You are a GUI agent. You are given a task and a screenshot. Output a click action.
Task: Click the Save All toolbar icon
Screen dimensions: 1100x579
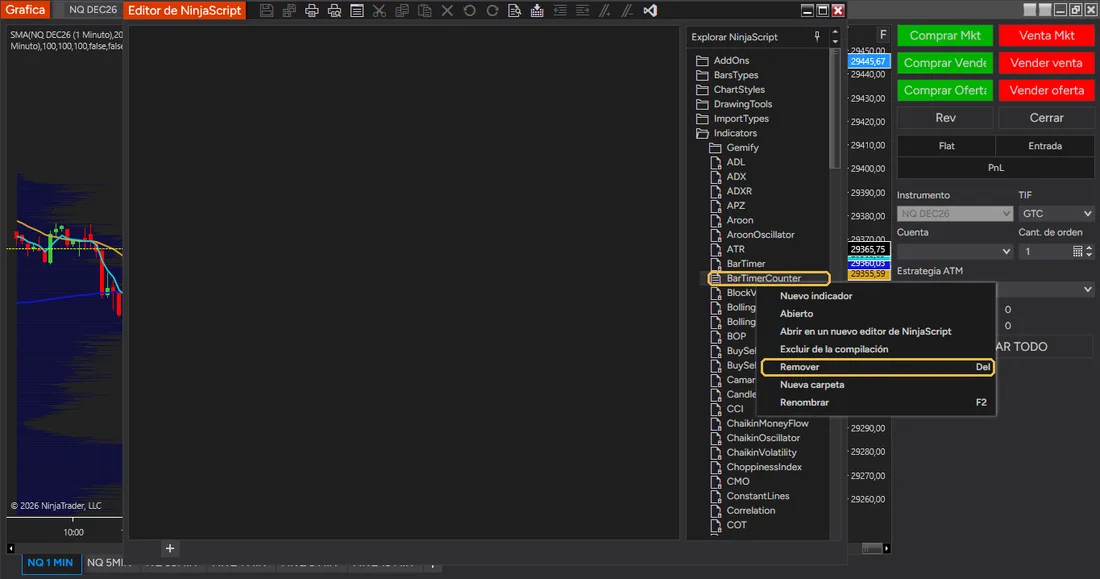[x=289, y=11]
